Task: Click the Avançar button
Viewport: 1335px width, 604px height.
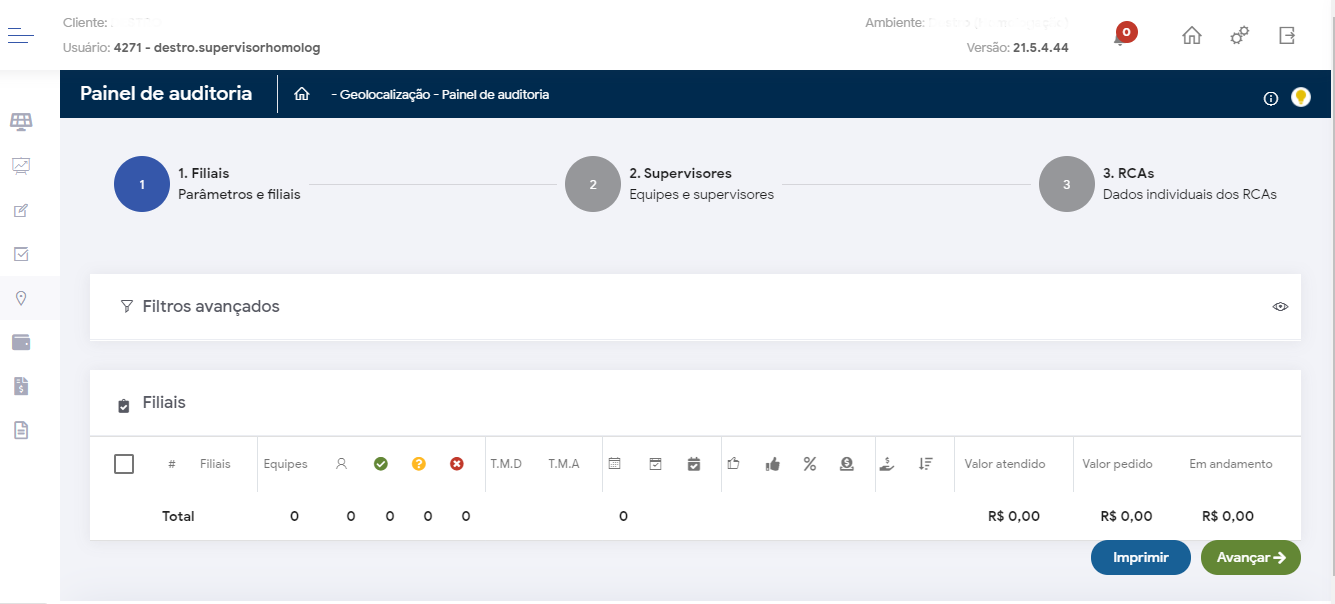Action: tap(1251, 558)
